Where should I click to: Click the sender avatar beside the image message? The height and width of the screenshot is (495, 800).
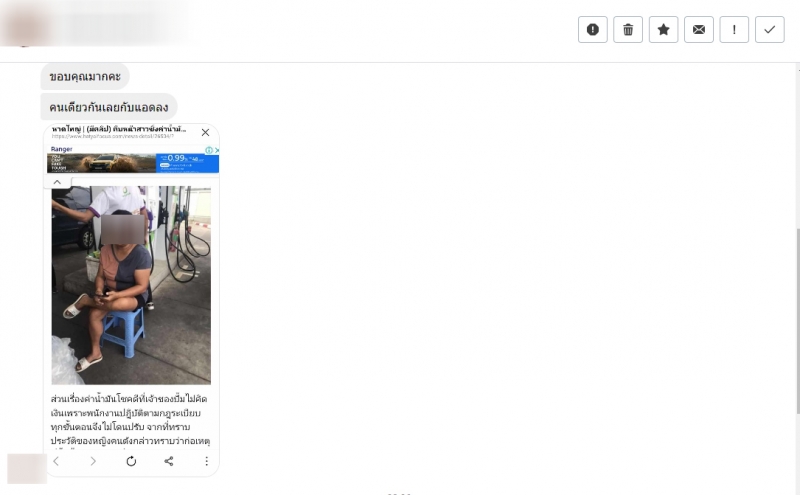click(x=27, y=468)
